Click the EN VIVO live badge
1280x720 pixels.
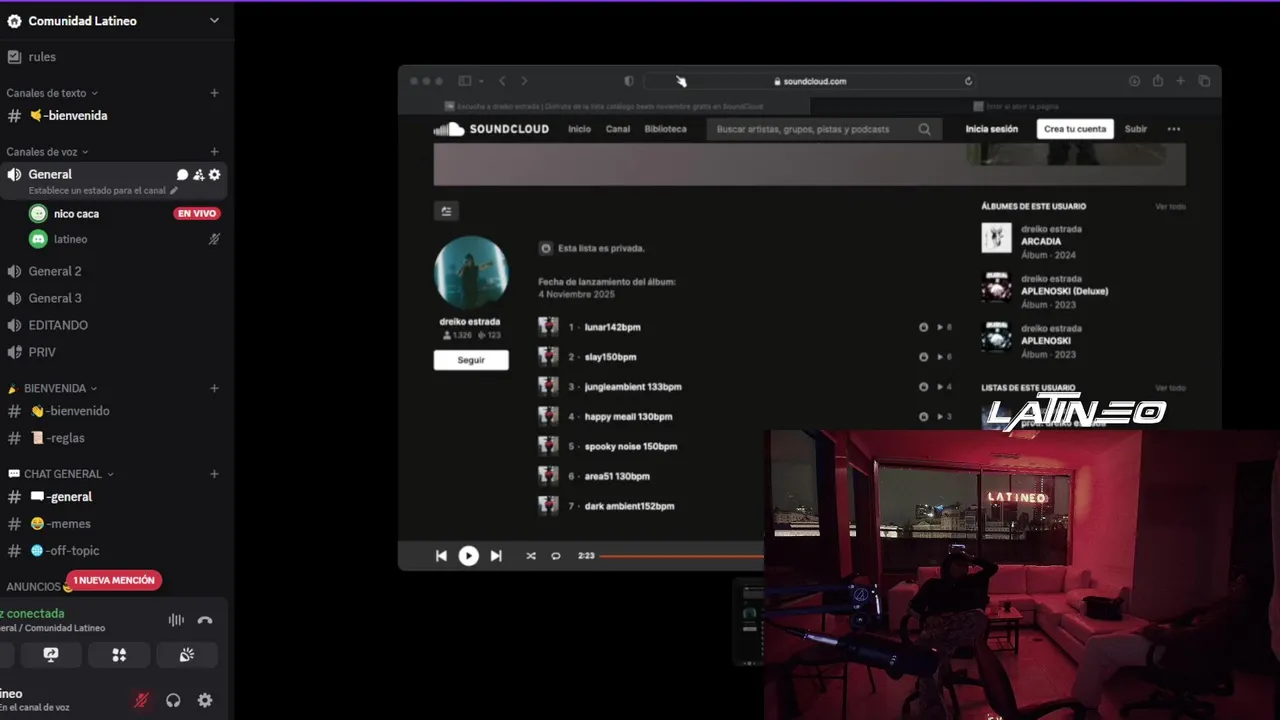197,213
